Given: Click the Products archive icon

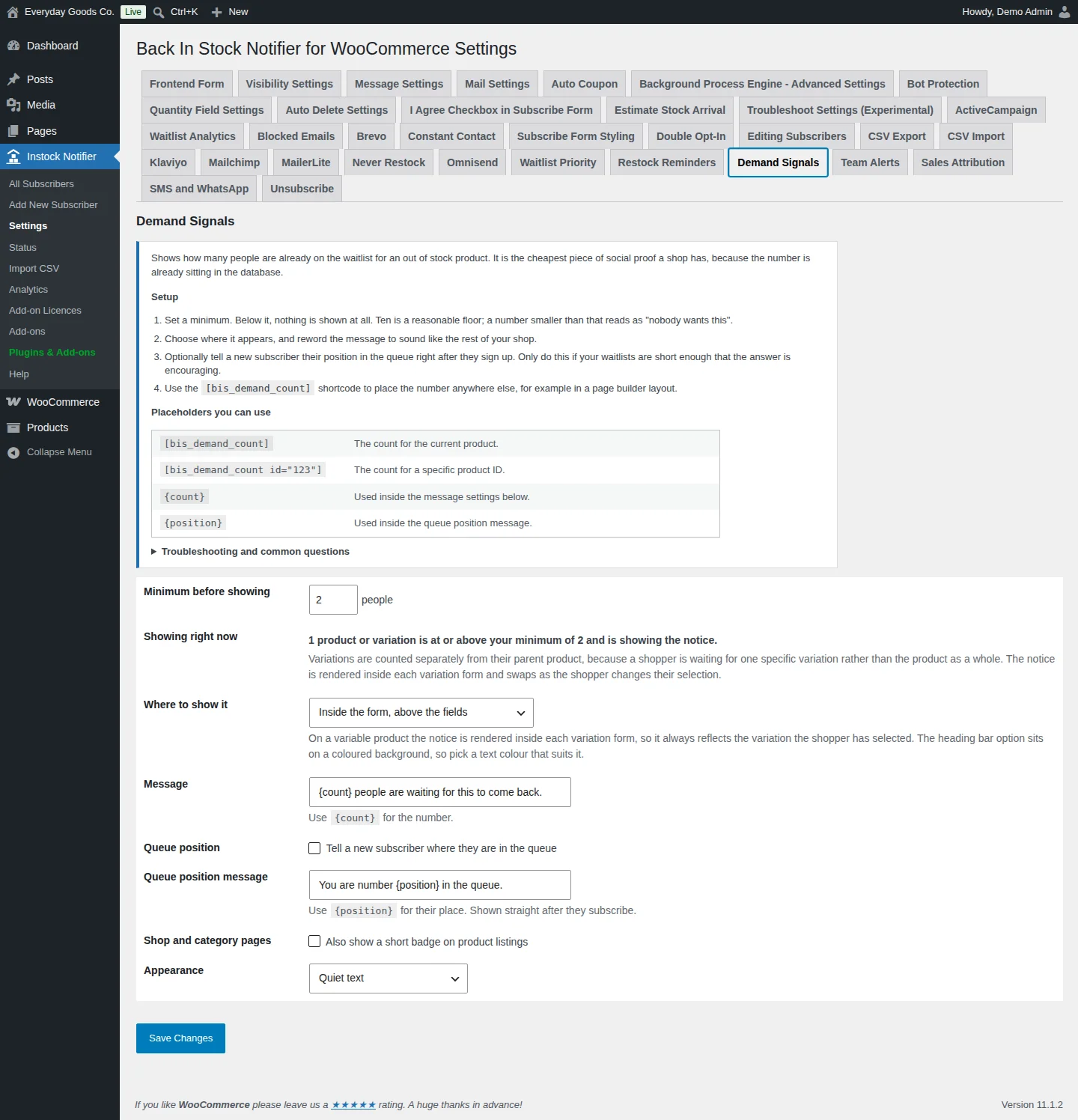Looking at the screenshot, I should (13, 427).
